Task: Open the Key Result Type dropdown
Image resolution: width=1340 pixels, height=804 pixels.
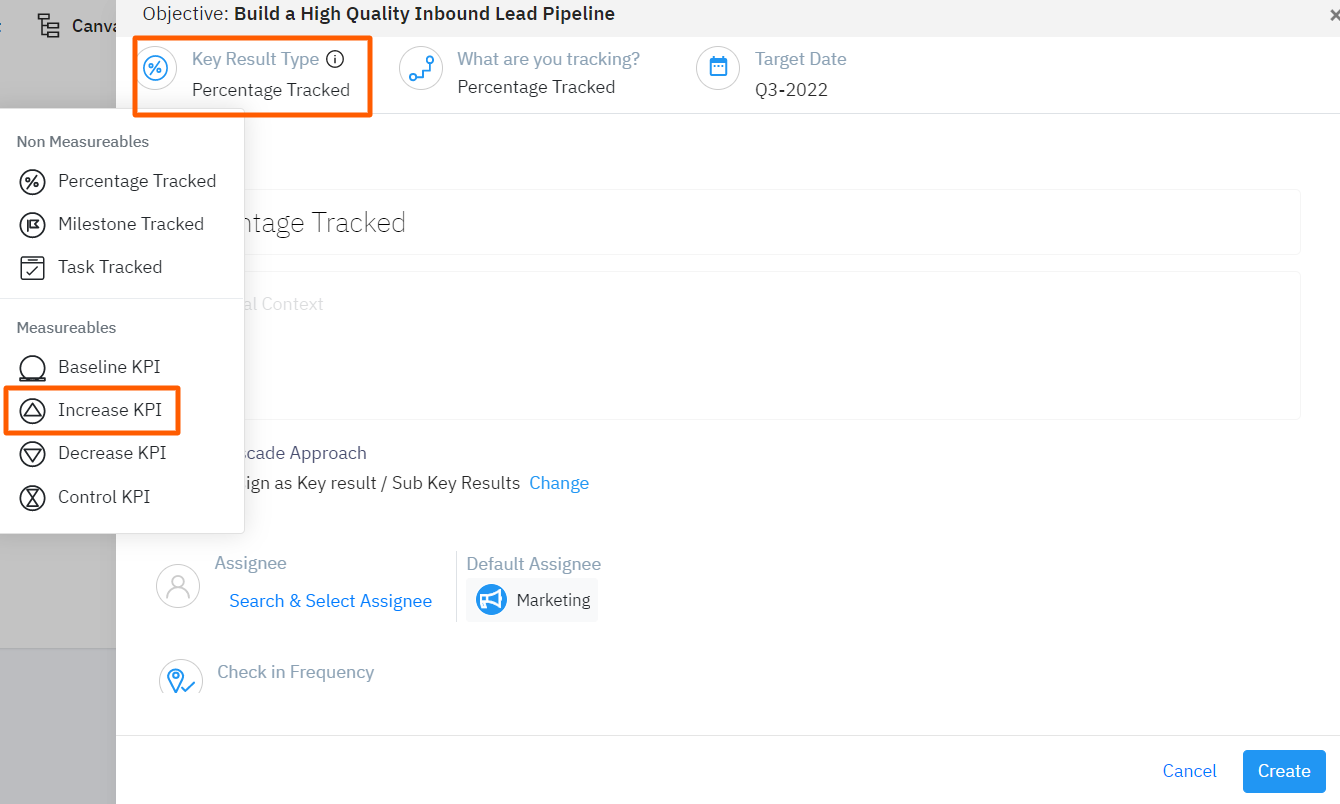Action: coord(270,89)
